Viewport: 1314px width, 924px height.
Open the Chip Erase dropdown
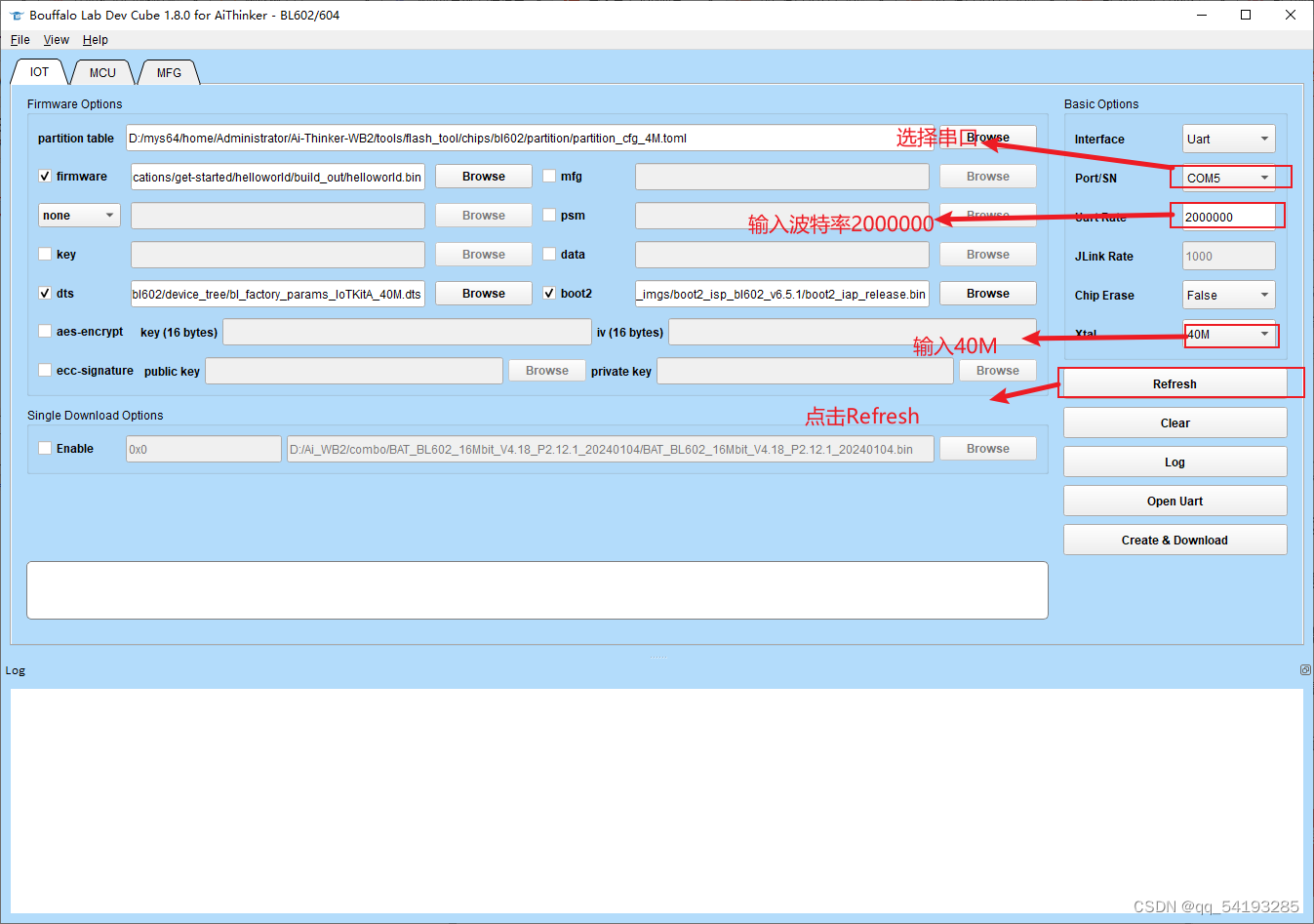tap(1229, 296)
